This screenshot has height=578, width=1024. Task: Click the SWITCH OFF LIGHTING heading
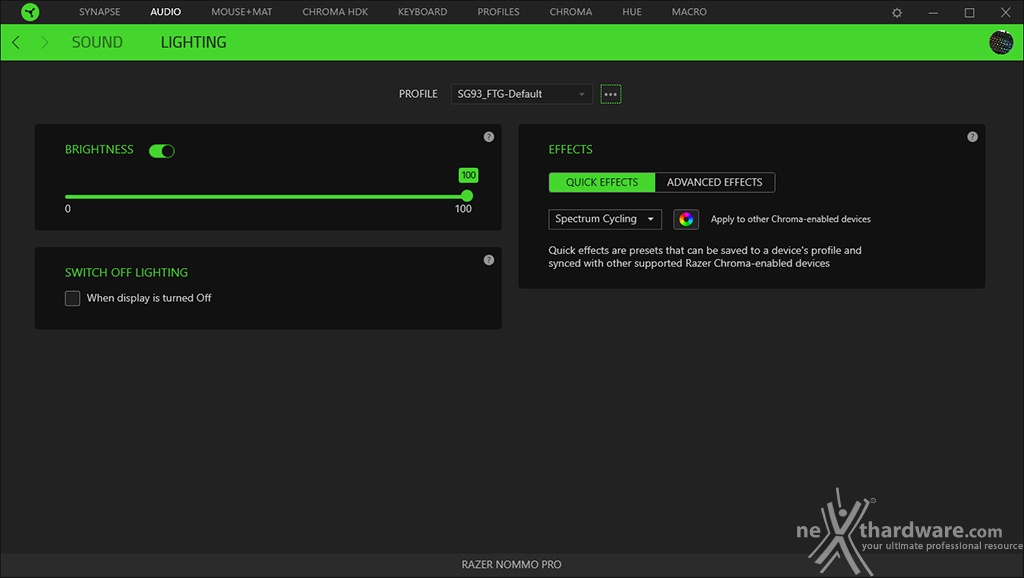point(126,272)
